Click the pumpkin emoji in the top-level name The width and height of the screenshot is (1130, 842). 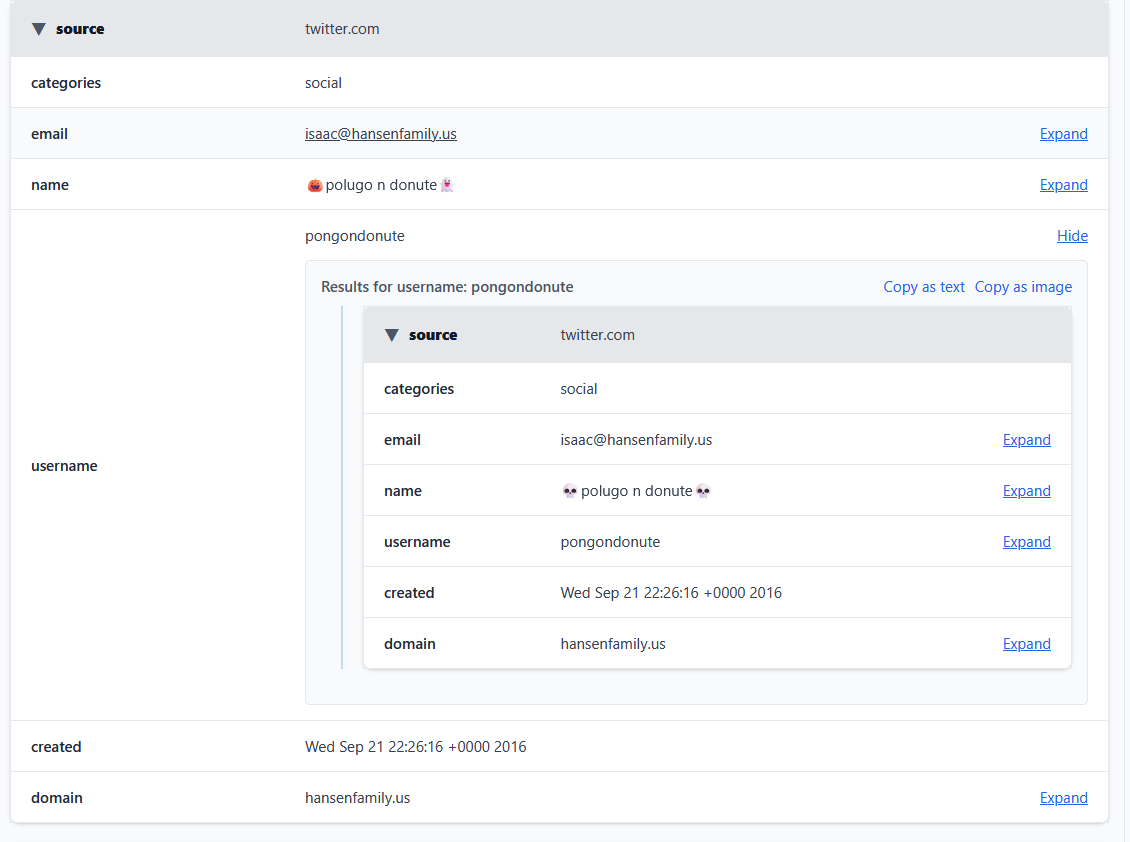click(314, 185)
